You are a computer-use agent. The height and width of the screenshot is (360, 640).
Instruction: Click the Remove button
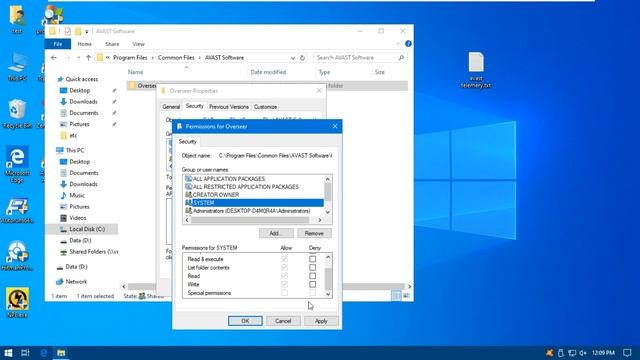click(x=314, y=233)
